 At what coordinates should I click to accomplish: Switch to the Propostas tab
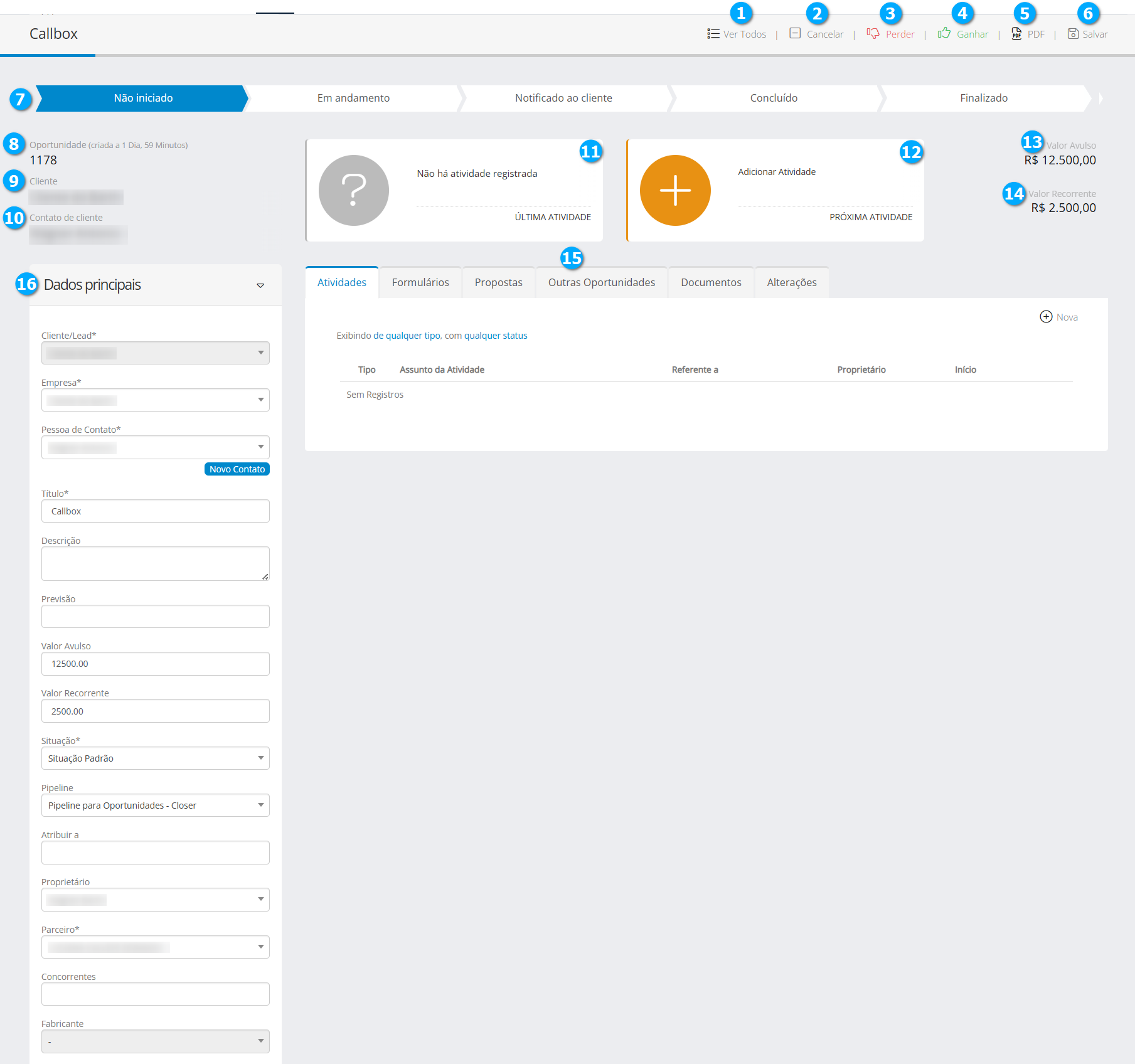[x=498, y=282]
